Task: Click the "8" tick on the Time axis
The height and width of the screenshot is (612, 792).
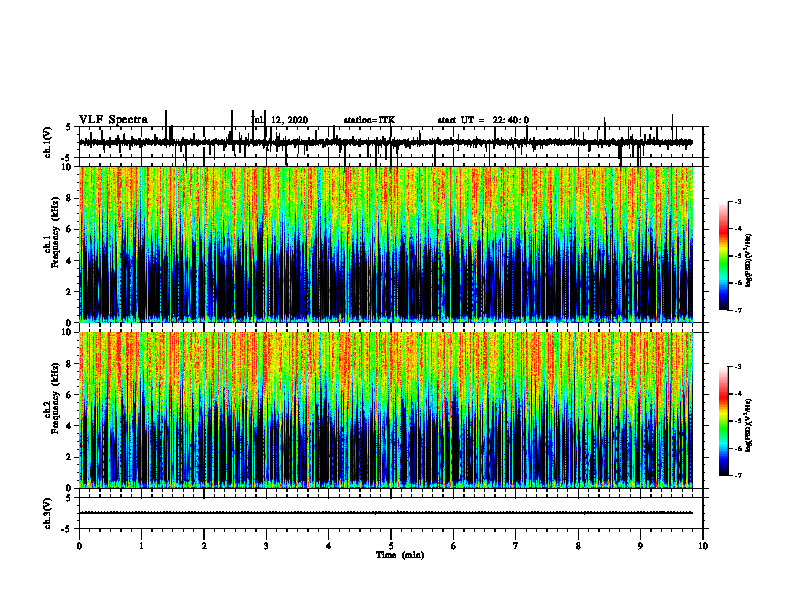Action: coord(578,546)
